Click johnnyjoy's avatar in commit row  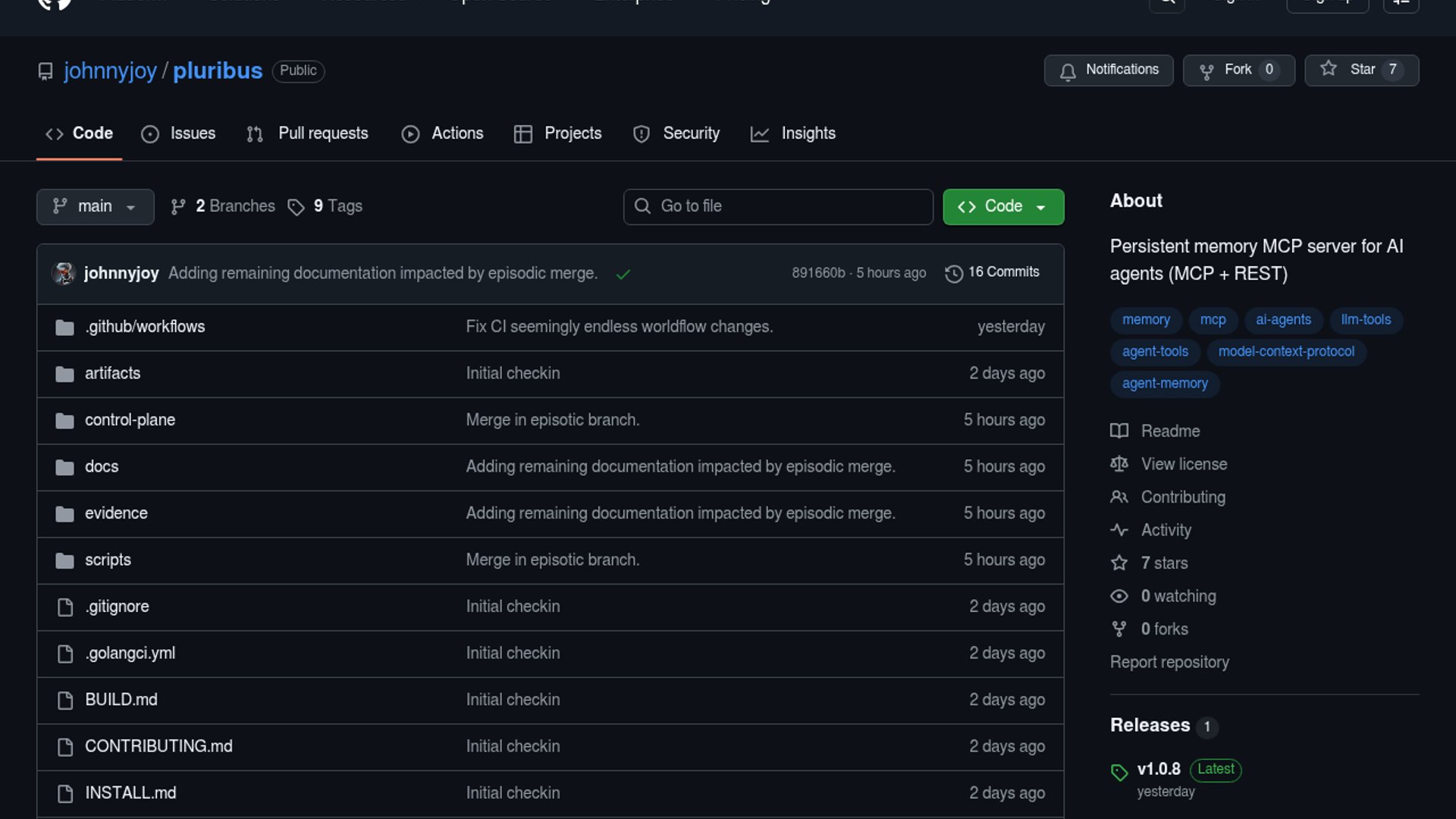pos(64,273)
